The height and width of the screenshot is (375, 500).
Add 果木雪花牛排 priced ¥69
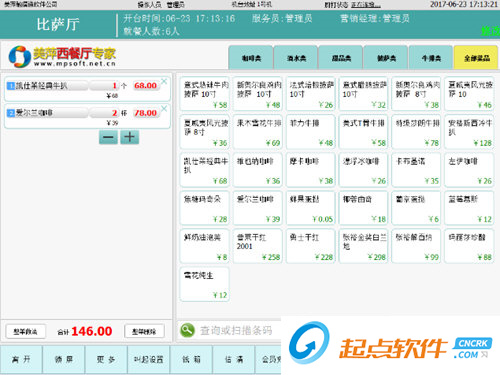point(258,132)
